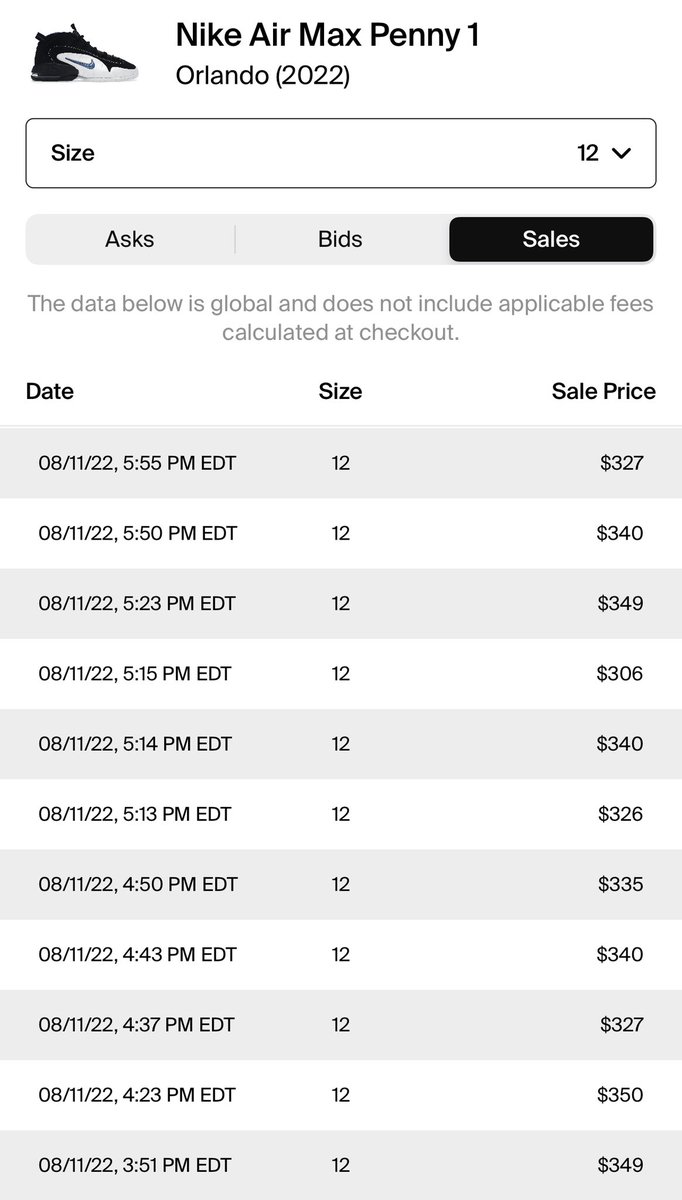Click the Nike Air Max Penny sneaker thumbnail
This screenshot has width=682, height=1200.
tap(83, 58)
